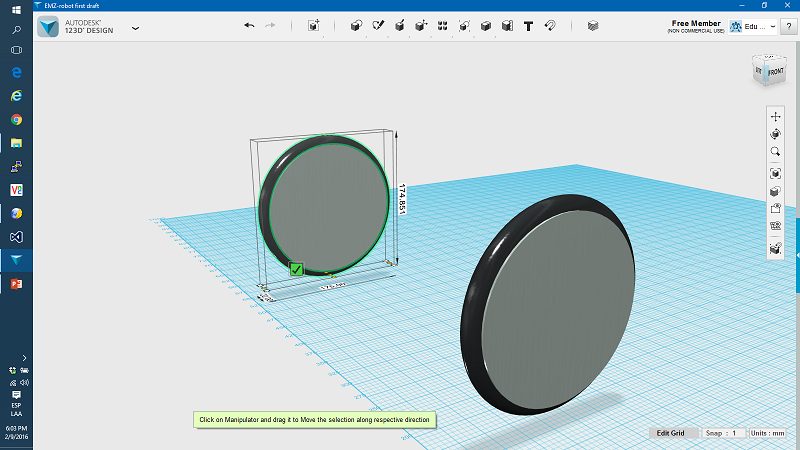Click the volume icon in system tray
This screenshot has height=450, width=800.
coord(24,383)
